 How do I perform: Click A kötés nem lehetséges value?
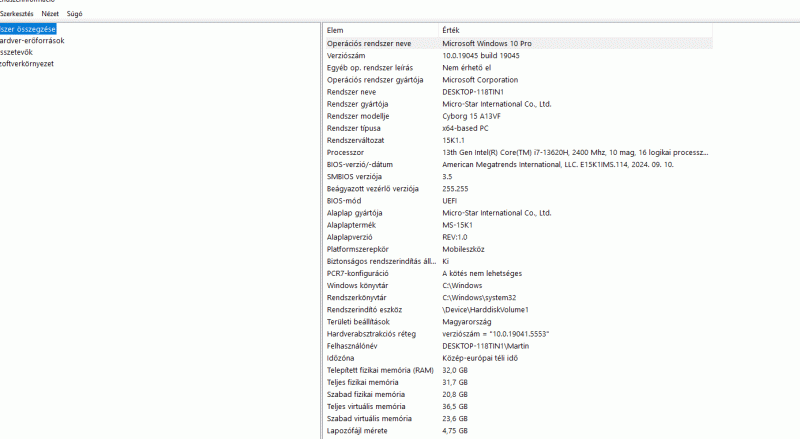tap(482, 274)
